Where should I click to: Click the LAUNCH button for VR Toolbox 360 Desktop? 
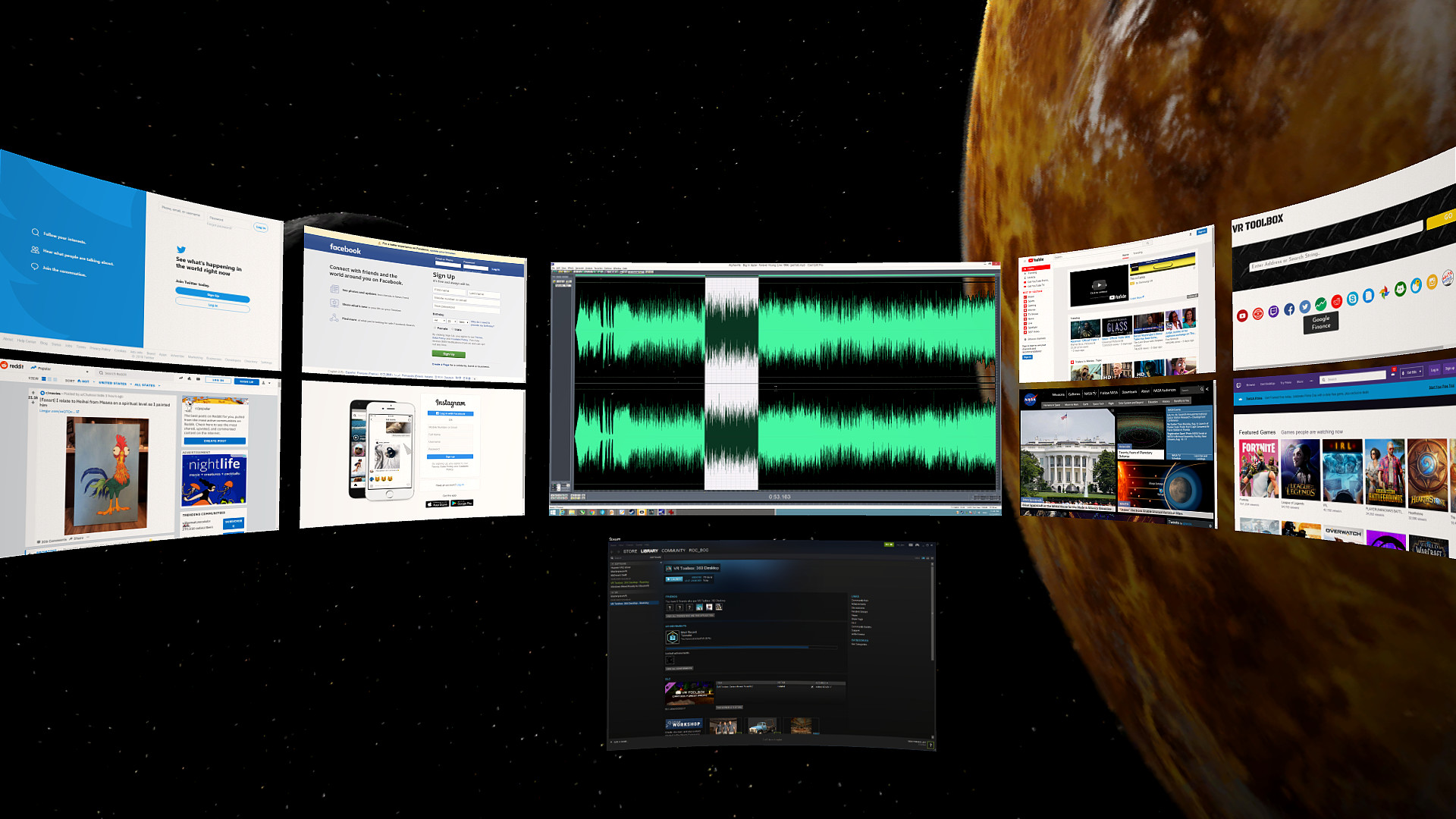pyautogui.click(x=674, y=579)
